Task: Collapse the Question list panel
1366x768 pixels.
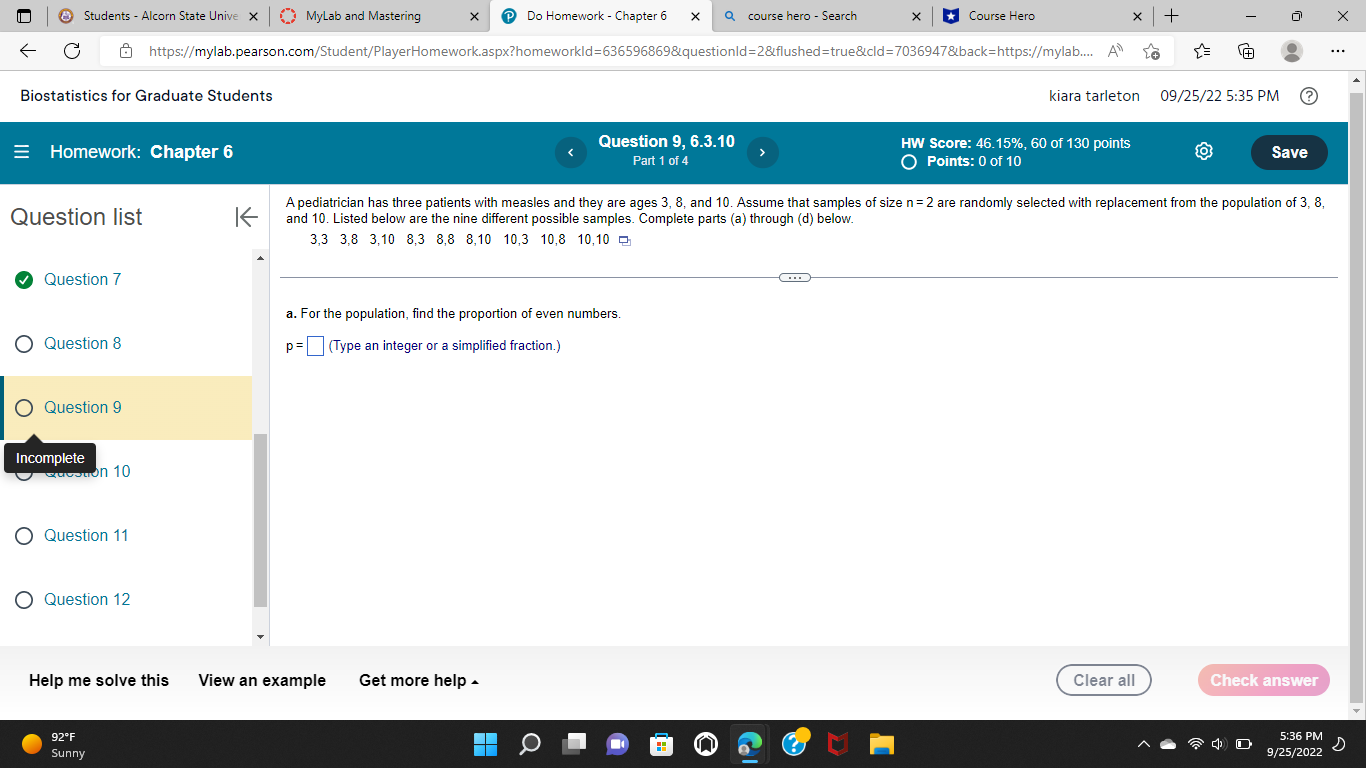Action: tap(246, 216)
